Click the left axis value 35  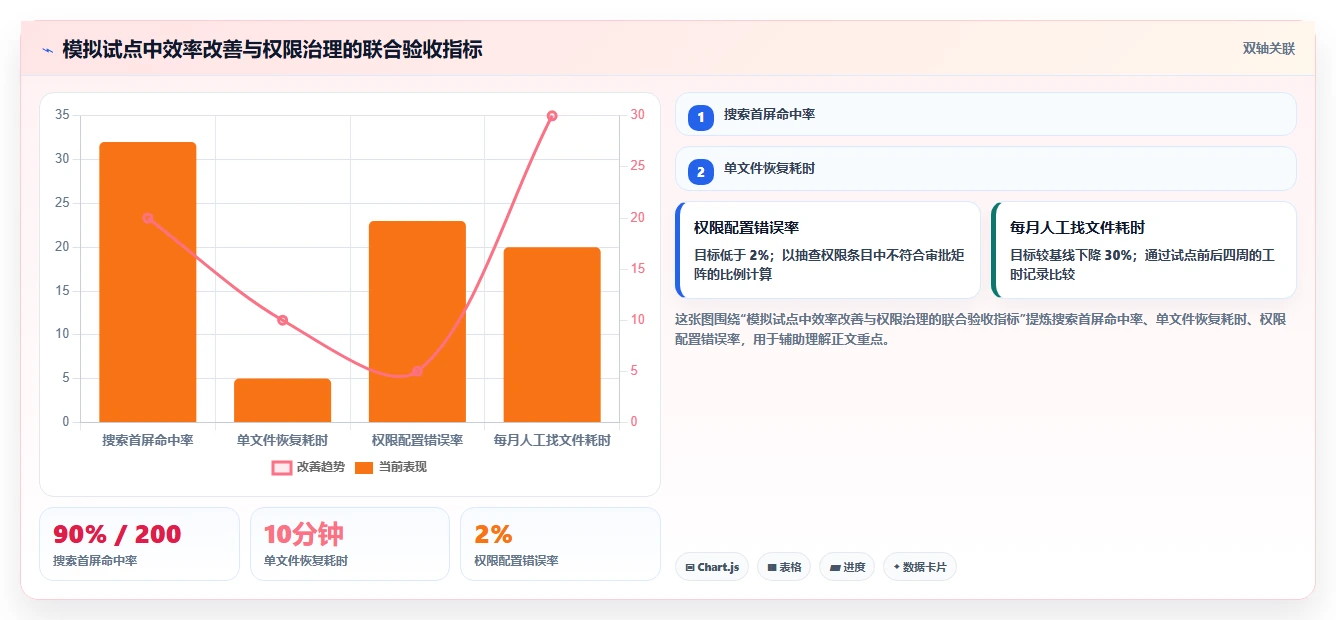point(62,115)
